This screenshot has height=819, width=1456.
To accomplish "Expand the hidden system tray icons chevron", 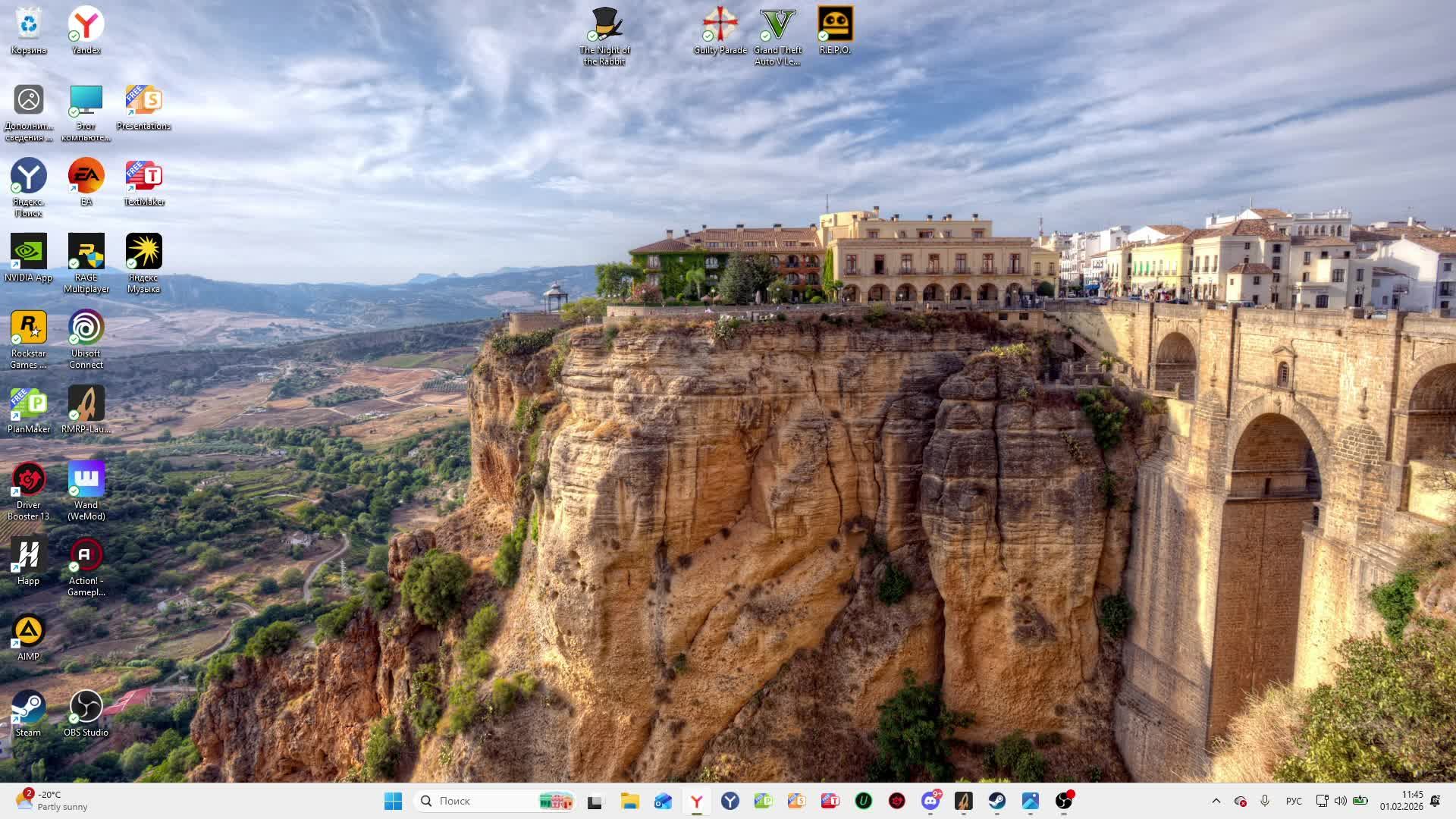I will point(1216,801).
